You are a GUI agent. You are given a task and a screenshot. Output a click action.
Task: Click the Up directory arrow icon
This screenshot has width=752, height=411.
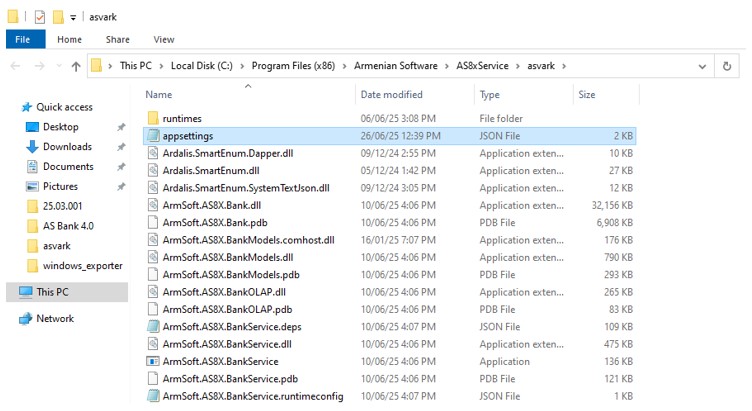[x=76, y=66]
